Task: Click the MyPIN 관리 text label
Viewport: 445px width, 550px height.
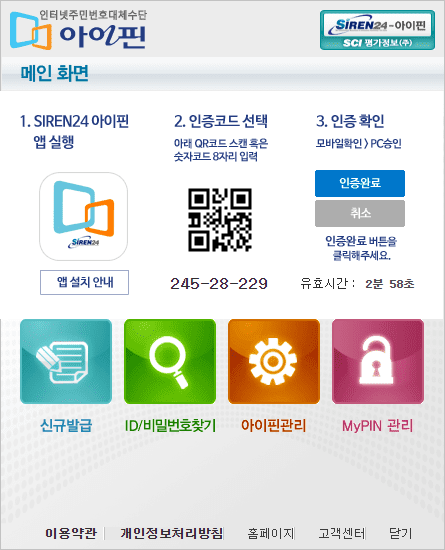Action: click(378, 426)
